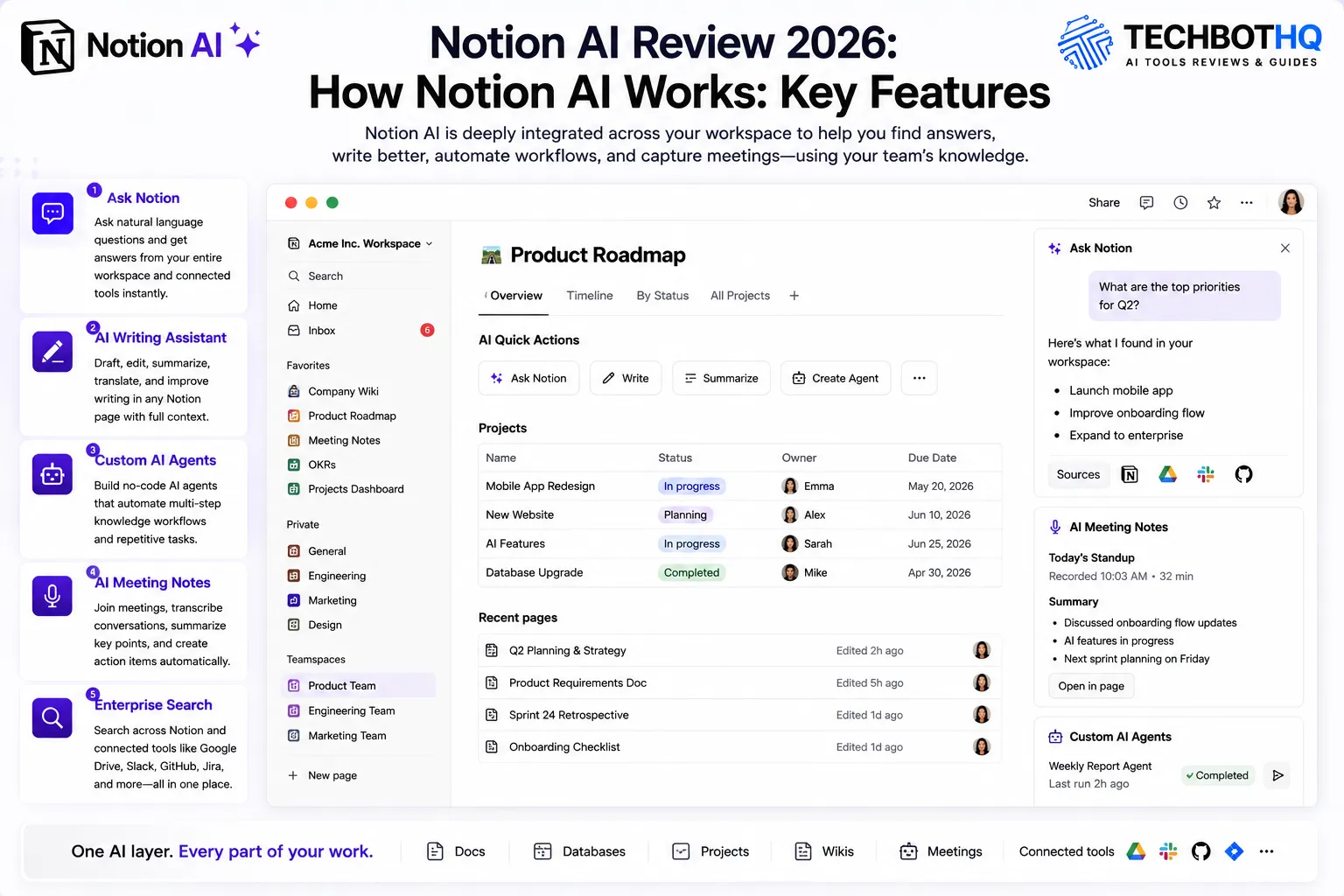The width and height of the screenshot is (1344, 896).
Task: Click the Notion source icon
Action: (x=1130, y=474)
